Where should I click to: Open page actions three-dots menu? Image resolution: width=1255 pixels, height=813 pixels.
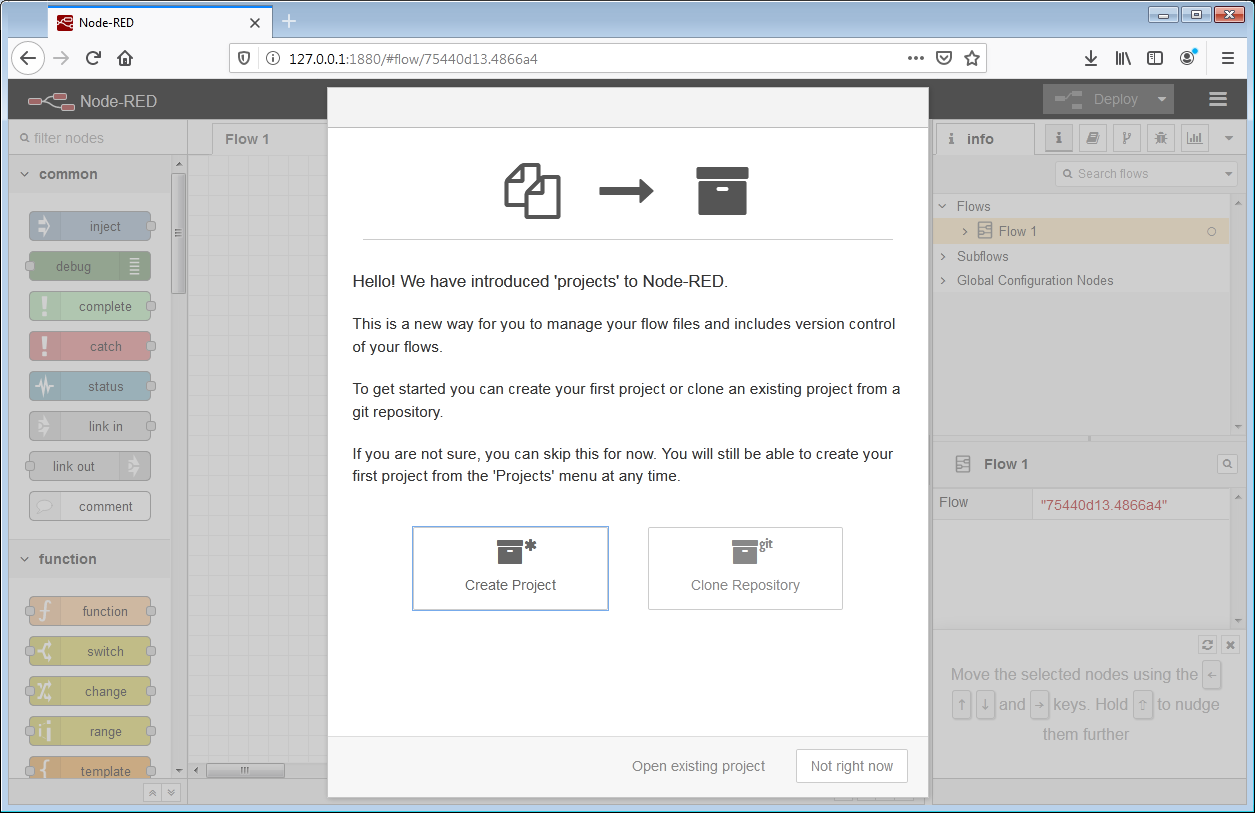pos(915,58)
